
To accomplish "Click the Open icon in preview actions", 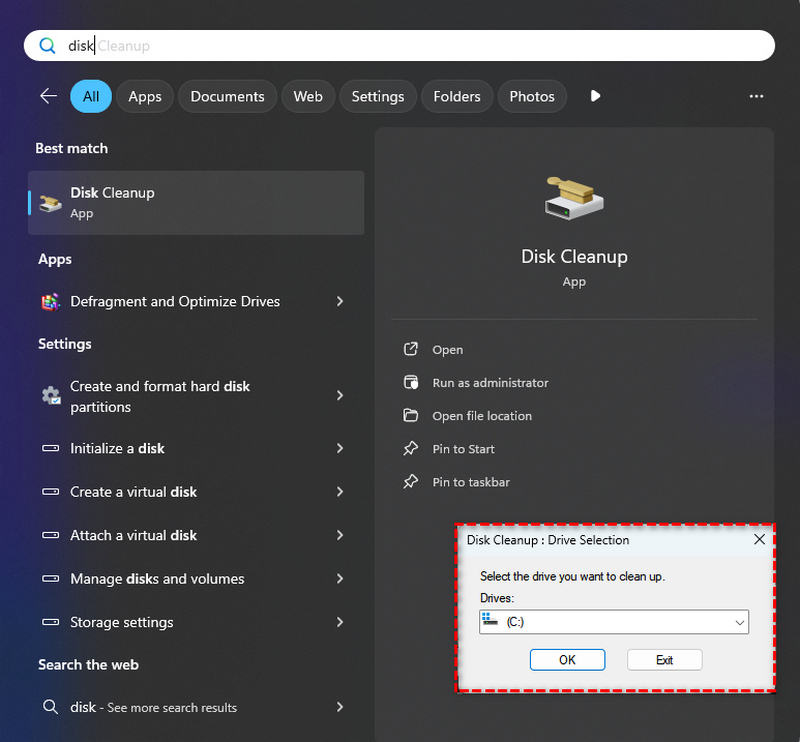I will click(411, 349).
